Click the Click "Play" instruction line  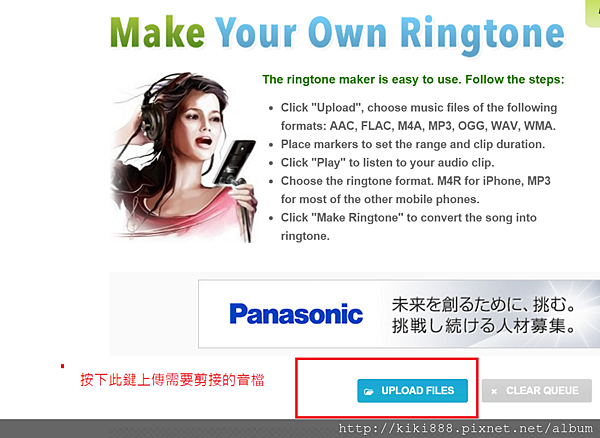click(x=387, y=163)
